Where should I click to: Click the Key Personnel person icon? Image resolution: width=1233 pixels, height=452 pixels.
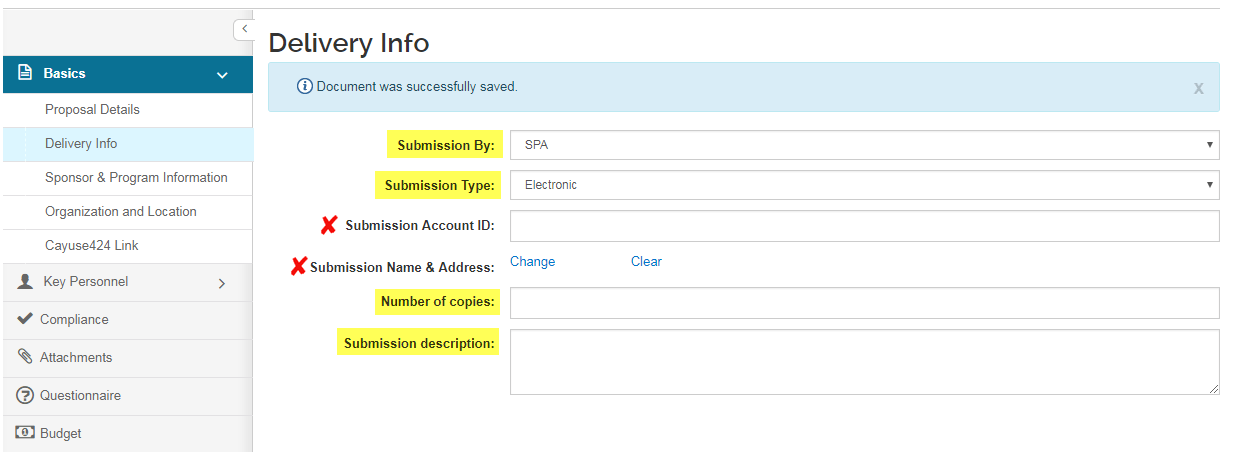point(26,282)
